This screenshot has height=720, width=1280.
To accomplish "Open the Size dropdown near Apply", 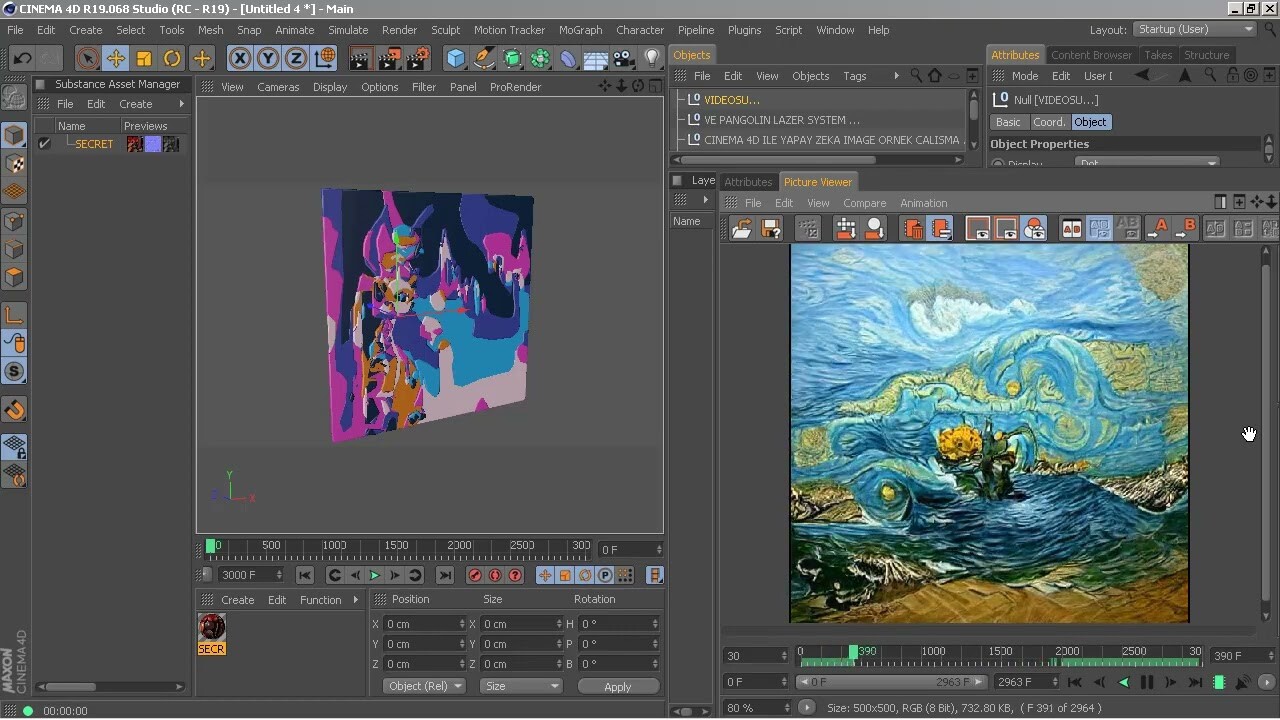I will point(521,686).
